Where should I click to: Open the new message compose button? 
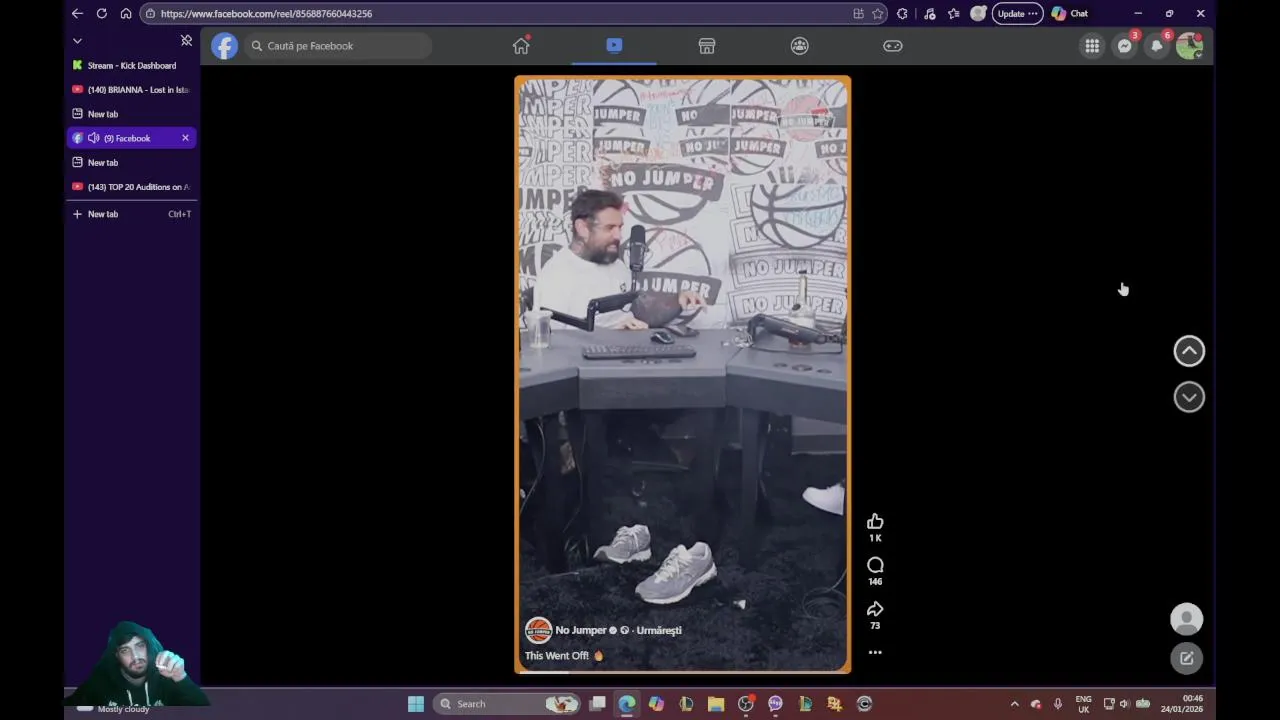click(1187, 658)
